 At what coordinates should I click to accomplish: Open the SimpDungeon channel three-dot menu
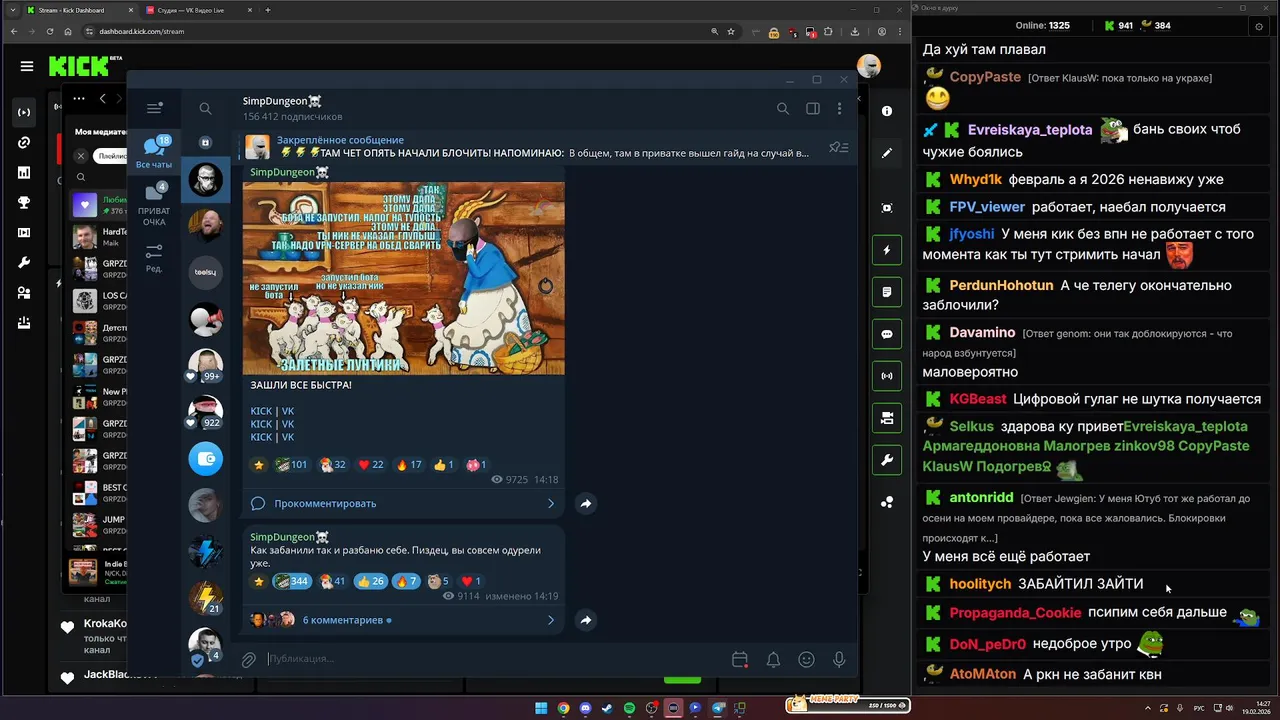pos(840,108)
